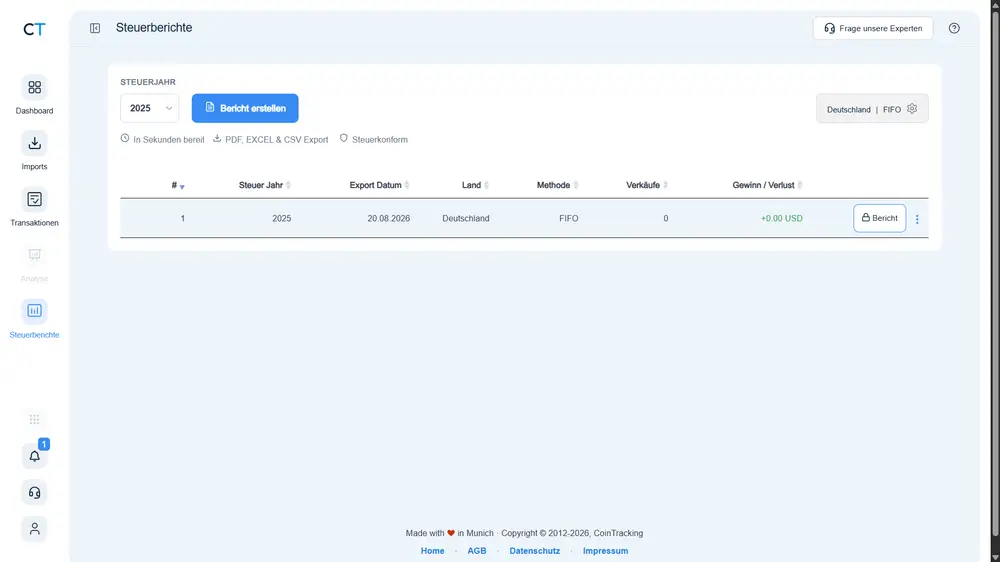
Task: Select the Steuerberichte menu label
Action: coord(34,335)
